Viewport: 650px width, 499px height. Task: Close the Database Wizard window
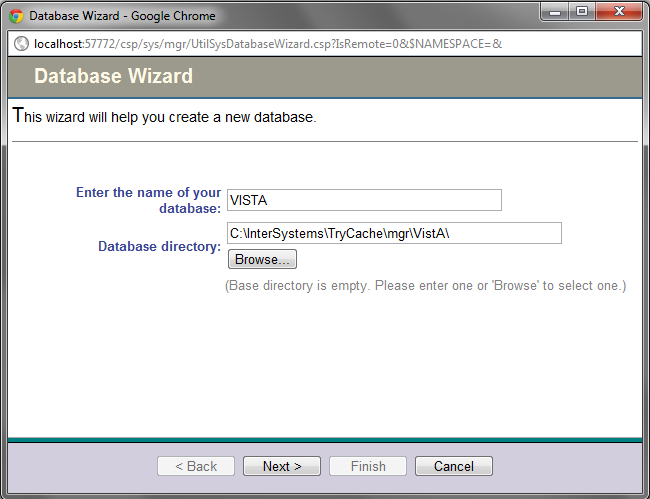point(618,12)
